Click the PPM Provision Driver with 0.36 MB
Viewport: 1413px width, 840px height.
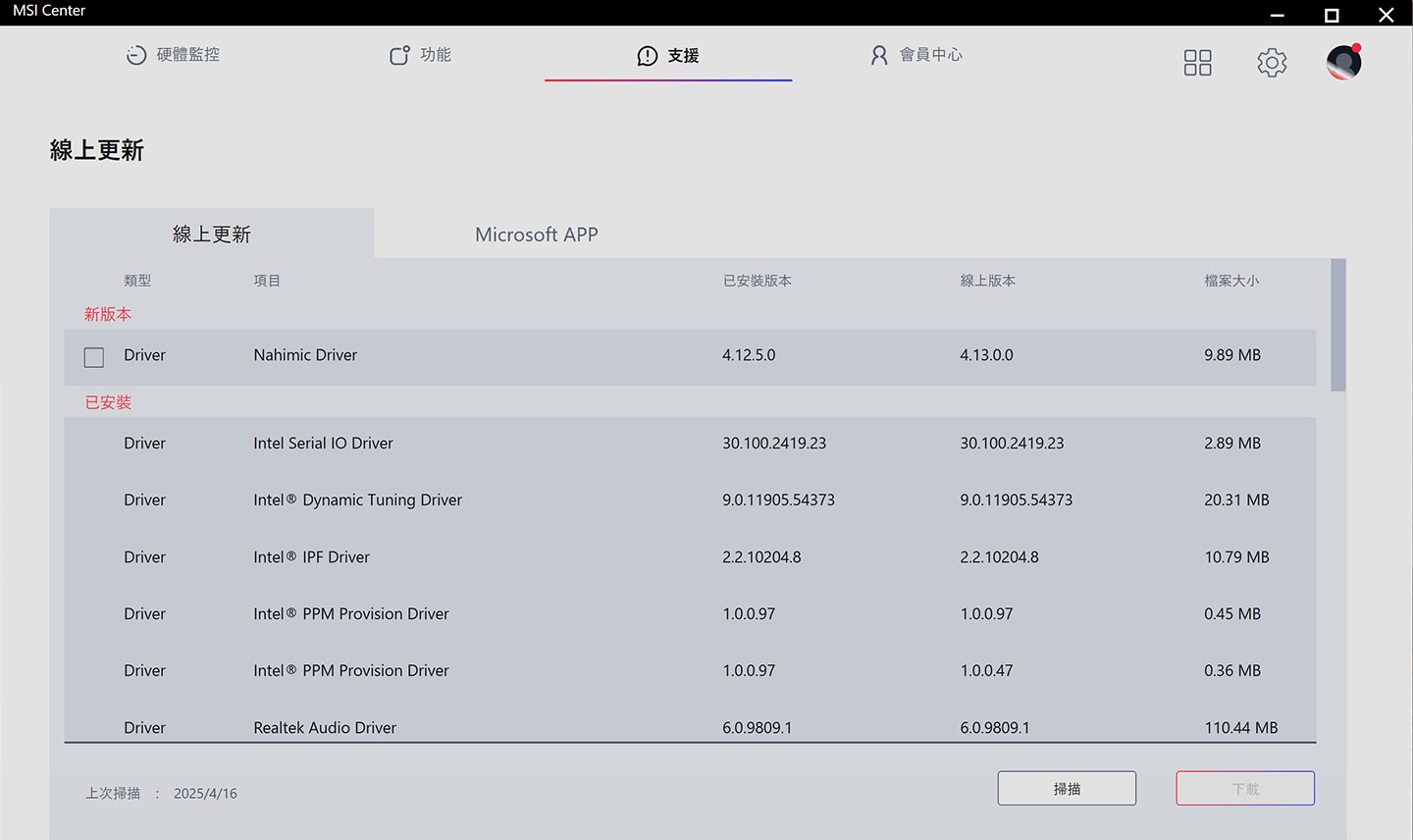tap(690, 671)
